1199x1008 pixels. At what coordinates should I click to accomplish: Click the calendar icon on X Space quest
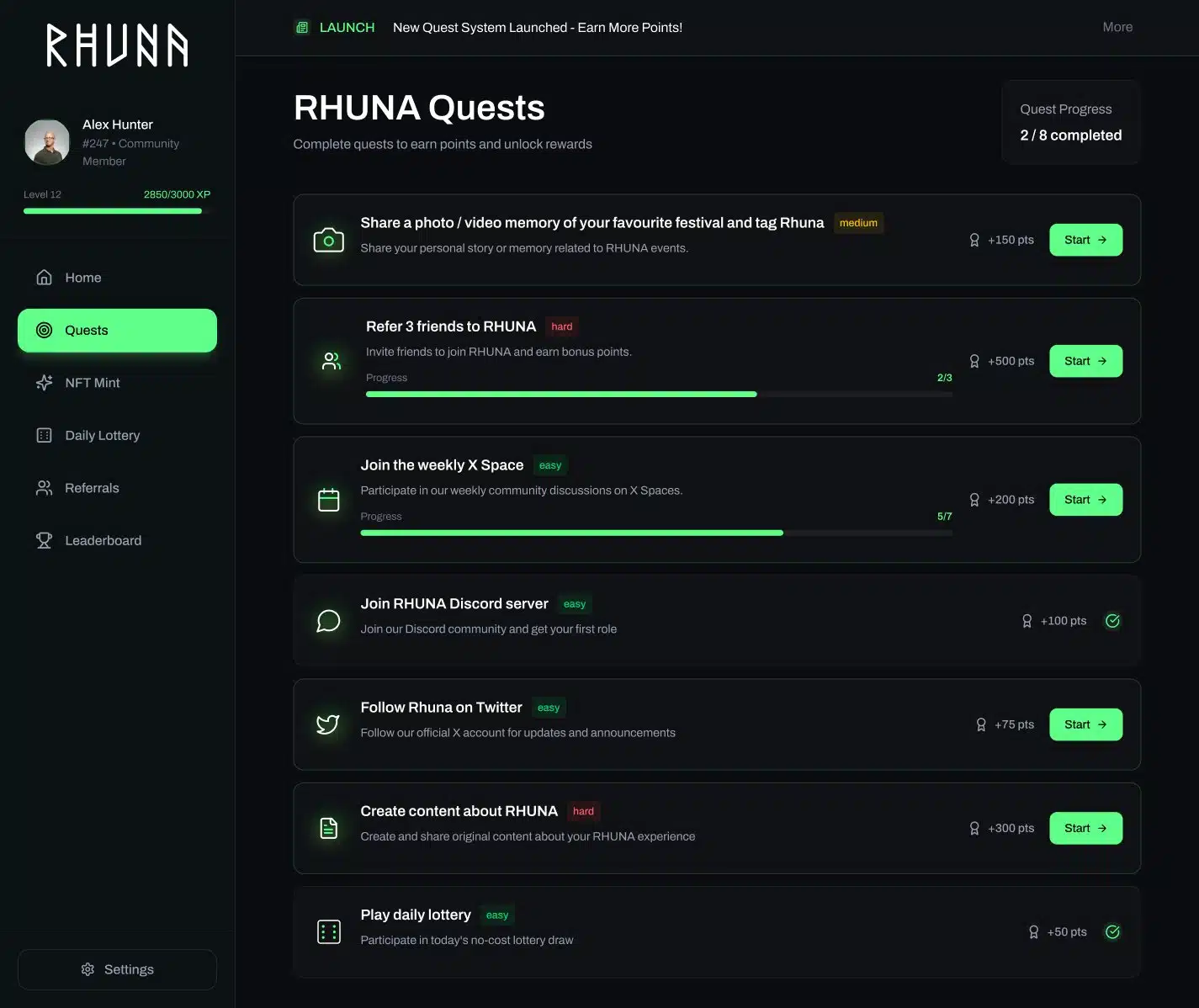328,500
